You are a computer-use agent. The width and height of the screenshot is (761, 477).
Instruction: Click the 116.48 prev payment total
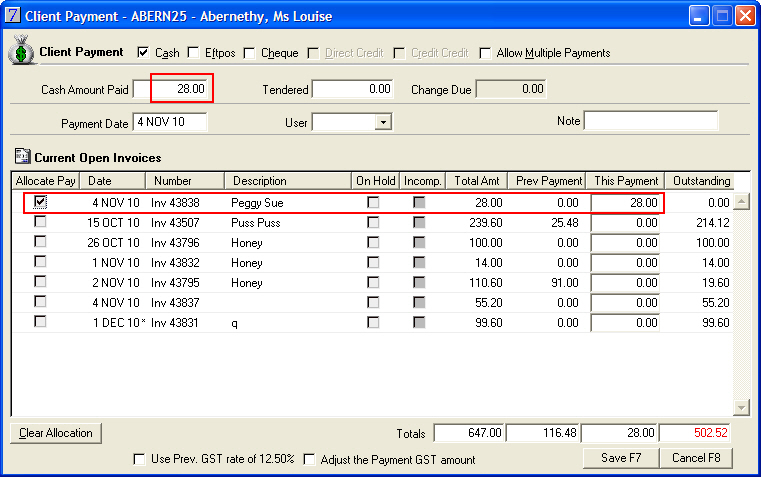point(543,433)
